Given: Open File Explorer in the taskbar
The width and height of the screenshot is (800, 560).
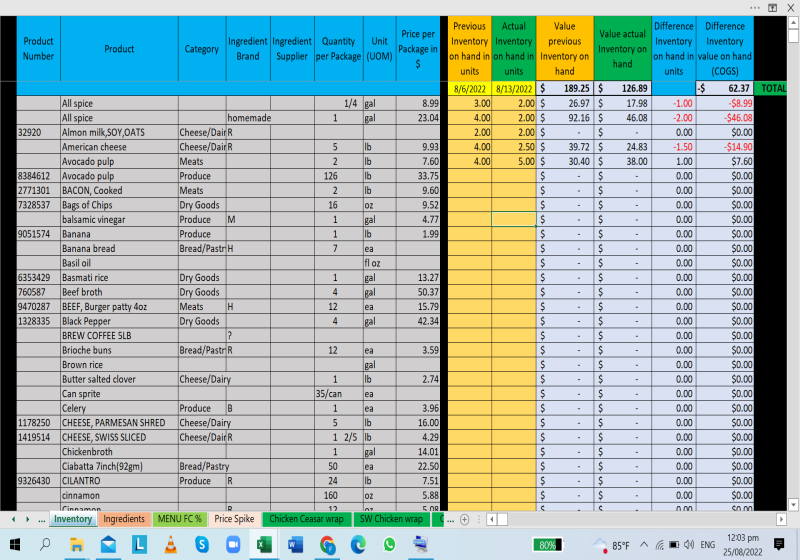Looking at the screenshot, I should (78, 545).
